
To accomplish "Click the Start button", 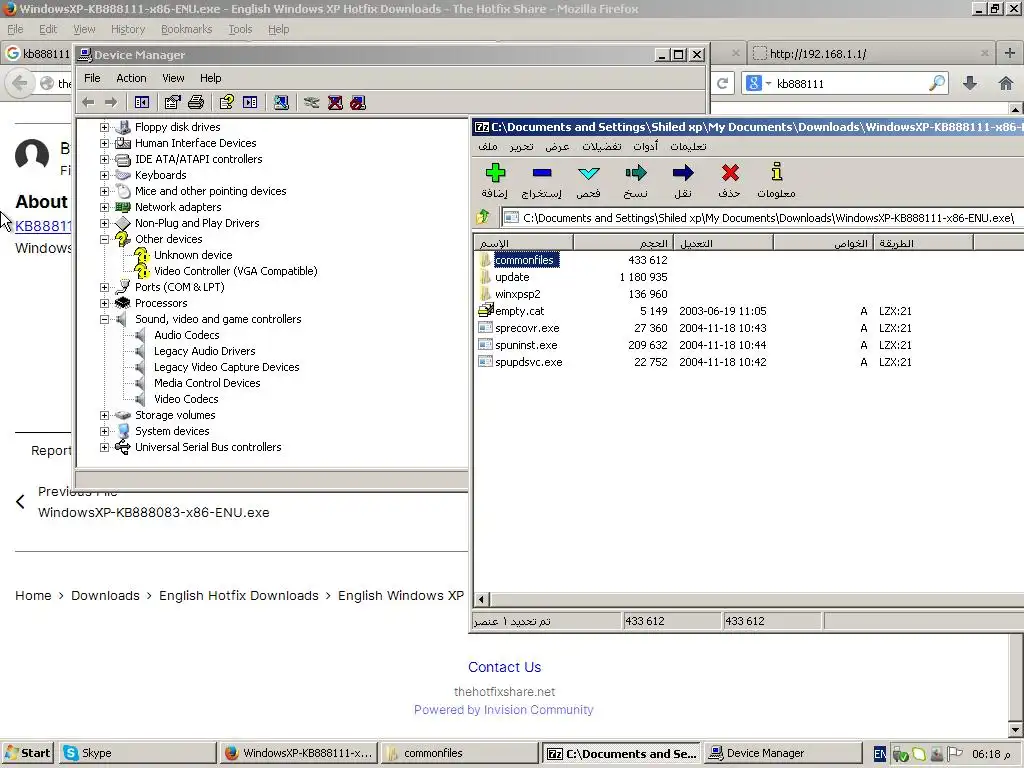I will pos(27,753).
